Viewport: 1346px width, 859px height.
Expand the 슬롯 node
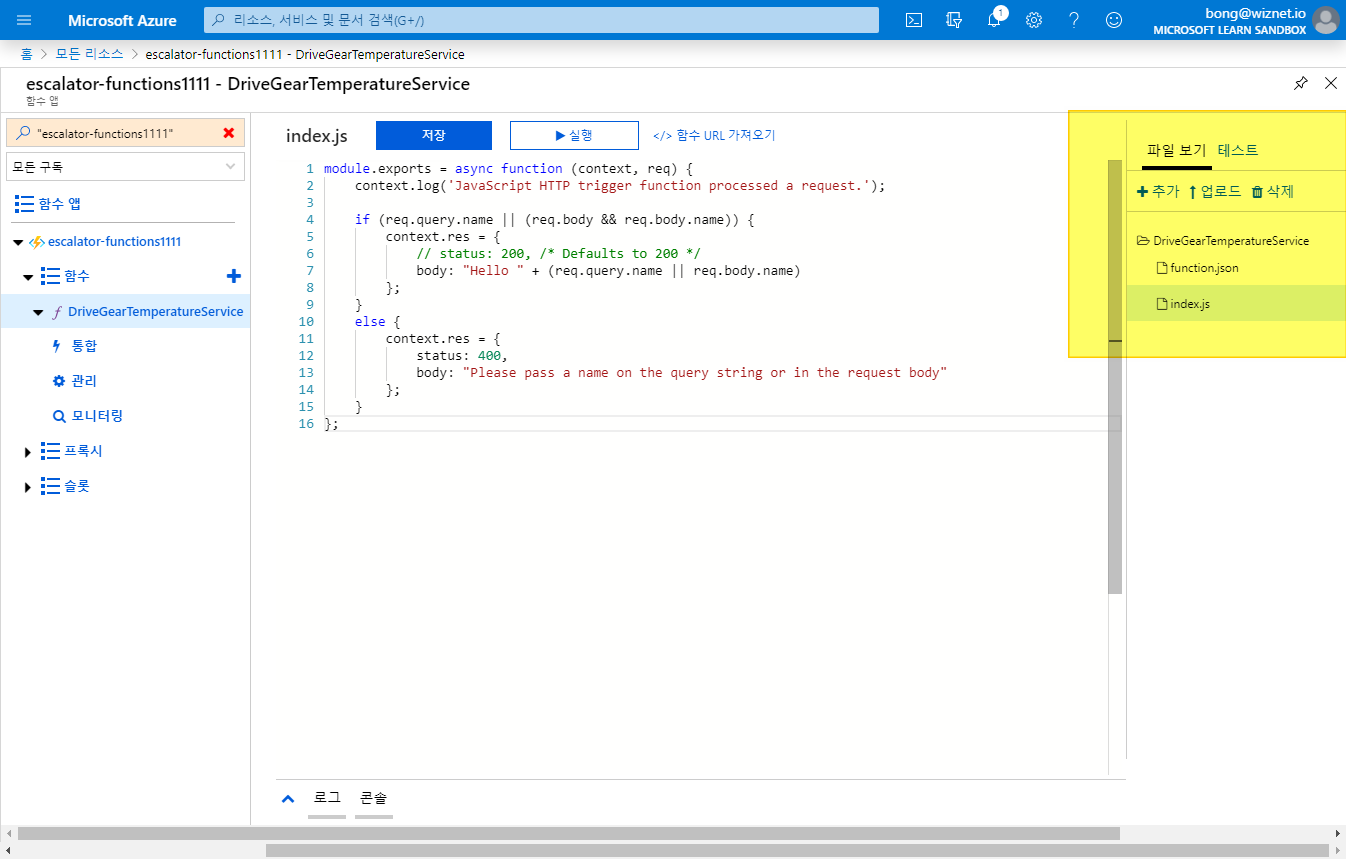click(x=28, y=487)
